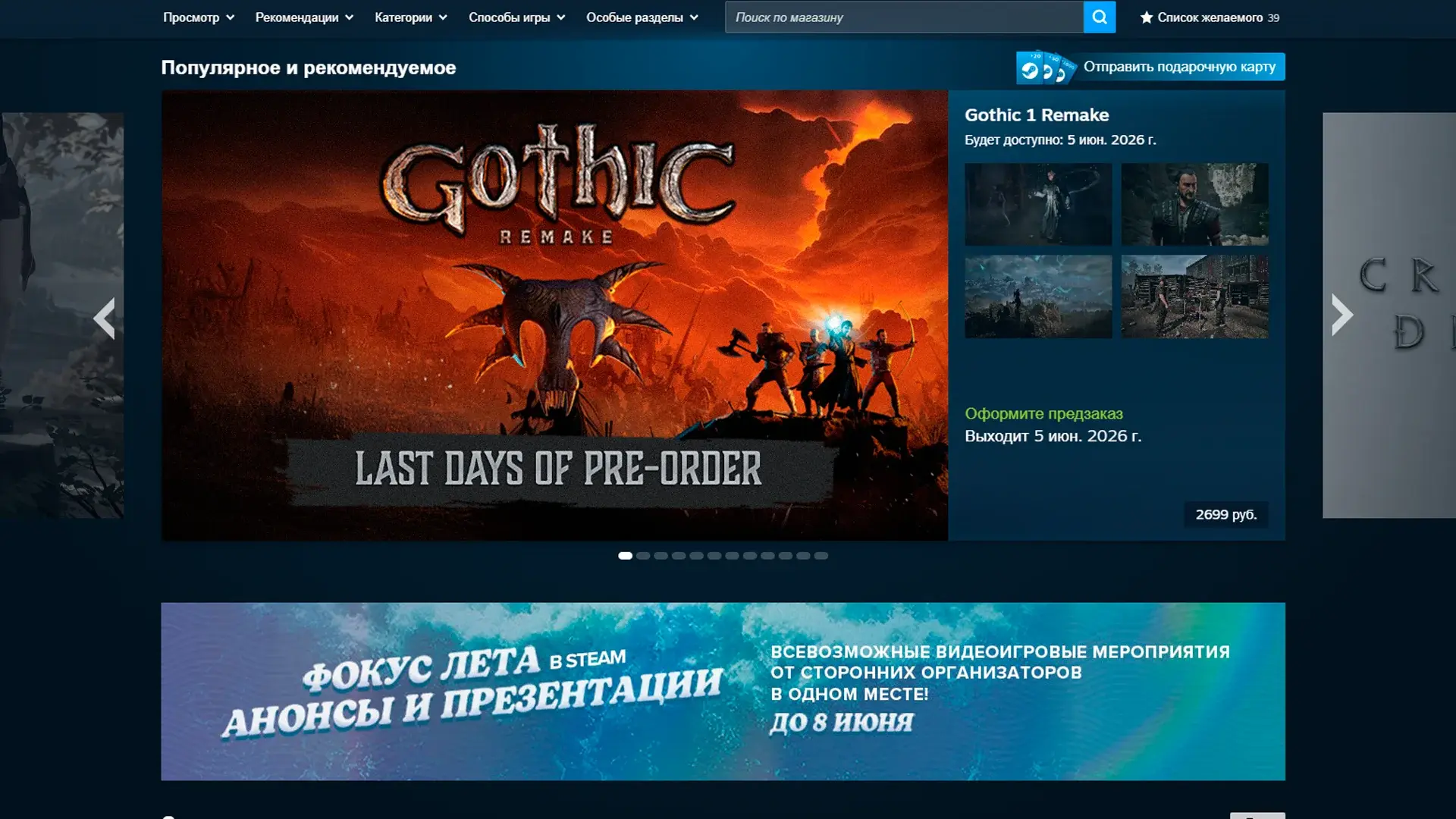Click the next game preview on right
Viewport: 1456px width, 819px height.
(1389, 315)
